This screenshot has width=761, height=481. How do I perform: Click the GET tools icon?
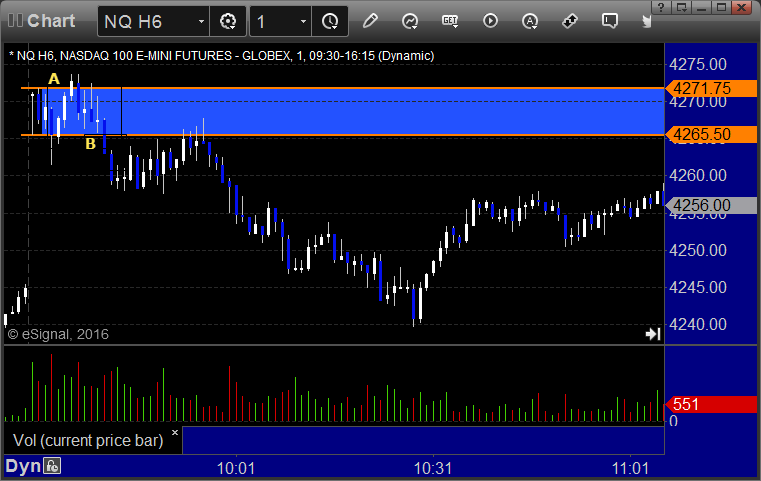[x=450, y=21]
